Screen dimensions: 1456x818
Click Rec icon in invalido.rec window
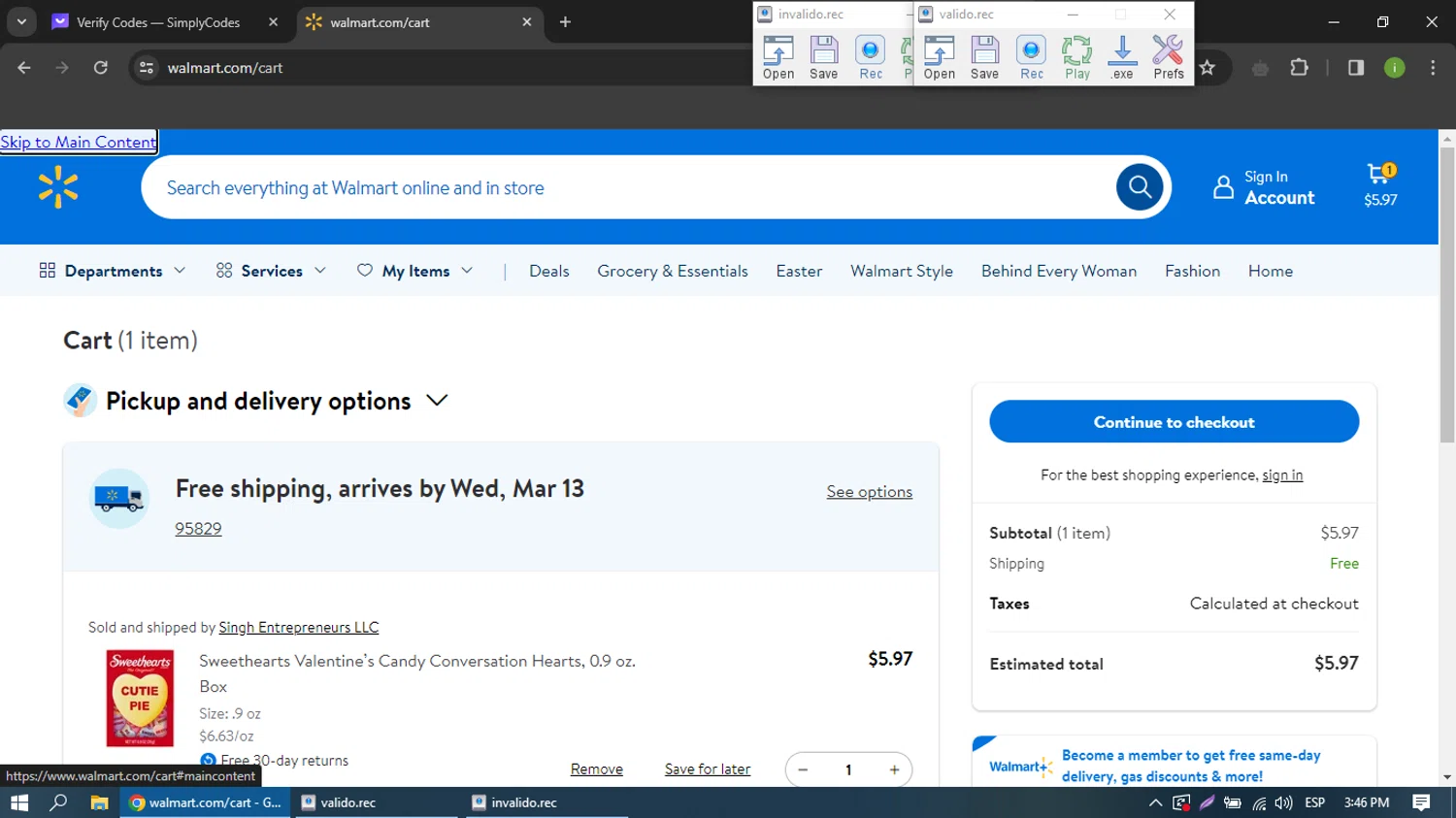[871, 57]
